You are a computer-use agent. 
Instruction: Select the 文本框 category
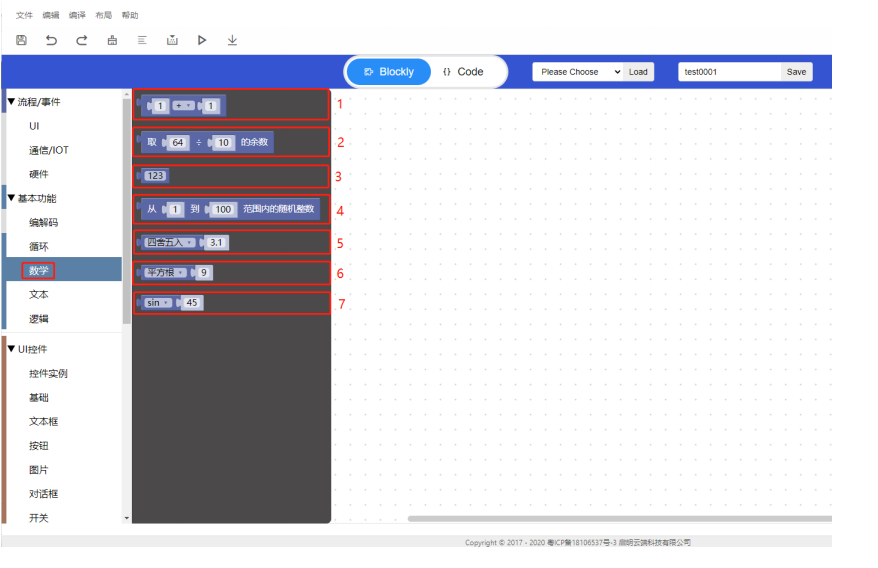click(x=43, y=422)
